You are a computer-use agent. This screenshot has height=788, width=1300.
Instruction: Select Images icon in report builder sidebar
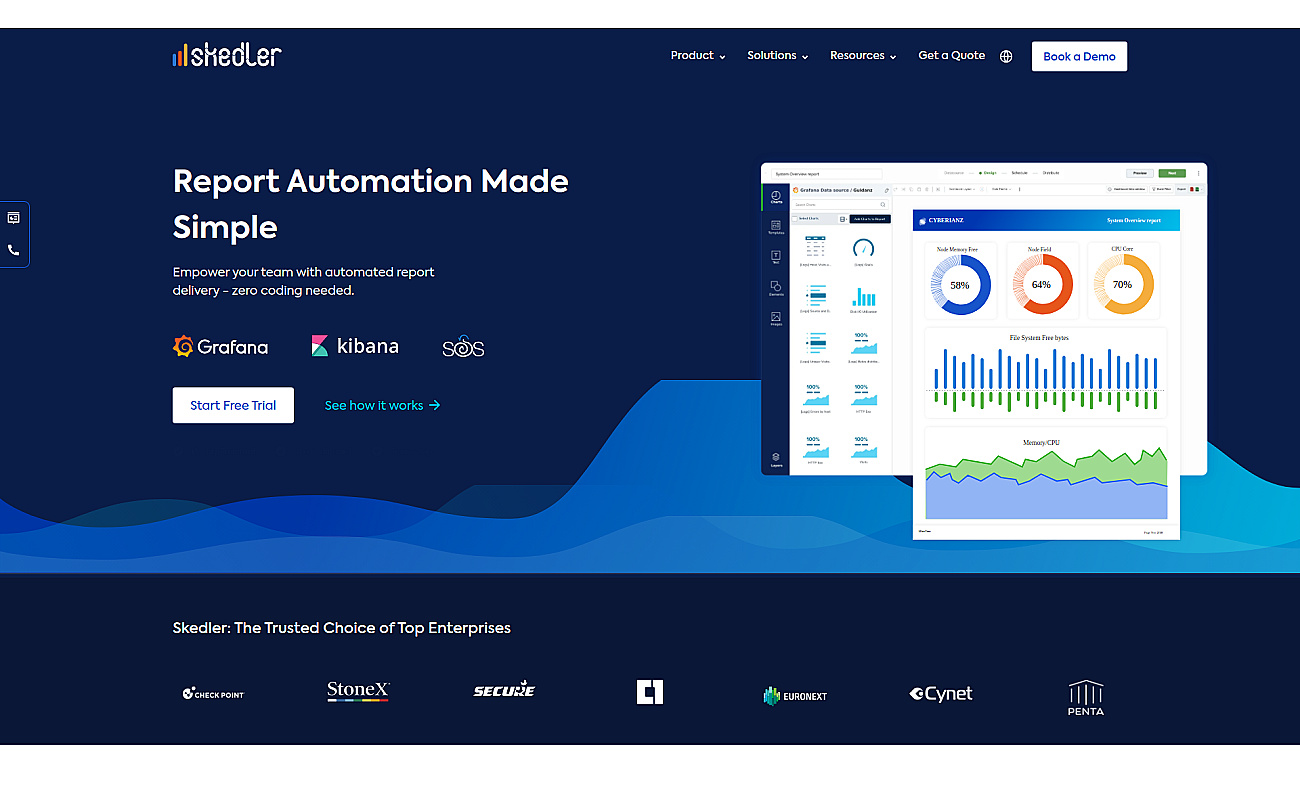(x=776, y=319)
